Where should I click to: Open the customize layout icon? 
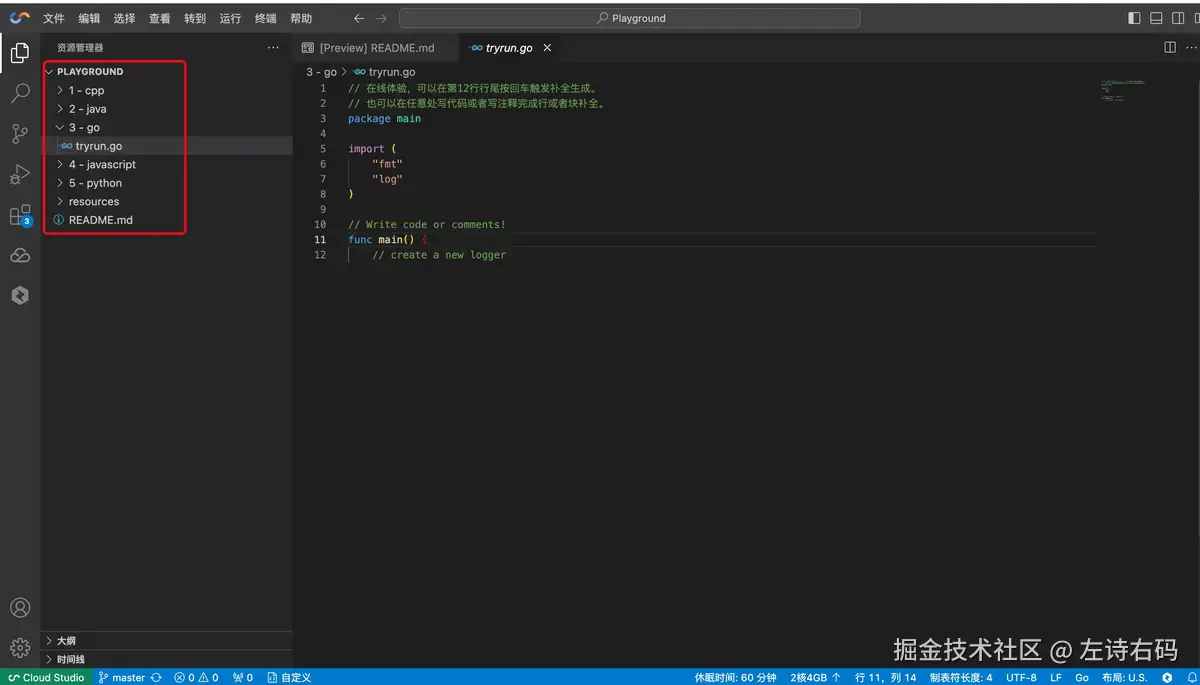click(1196, 18)
